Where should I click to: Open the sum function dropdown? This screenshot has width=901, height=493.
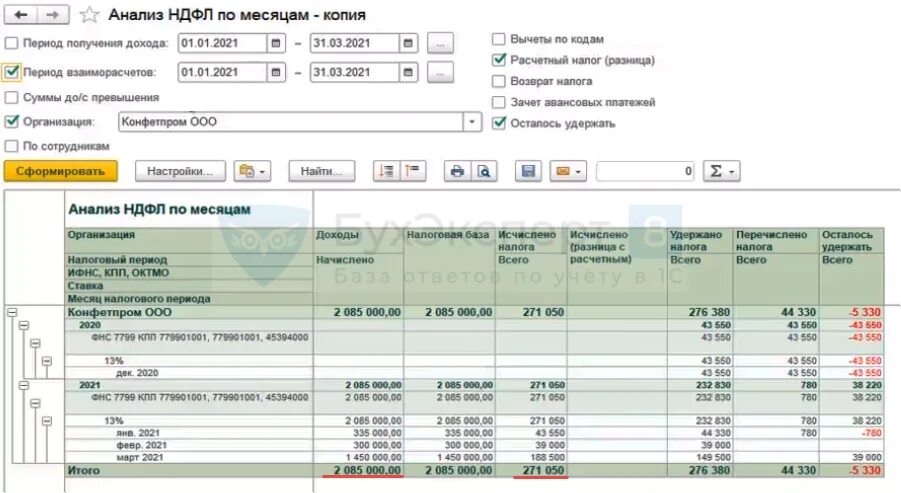point(722,171)
